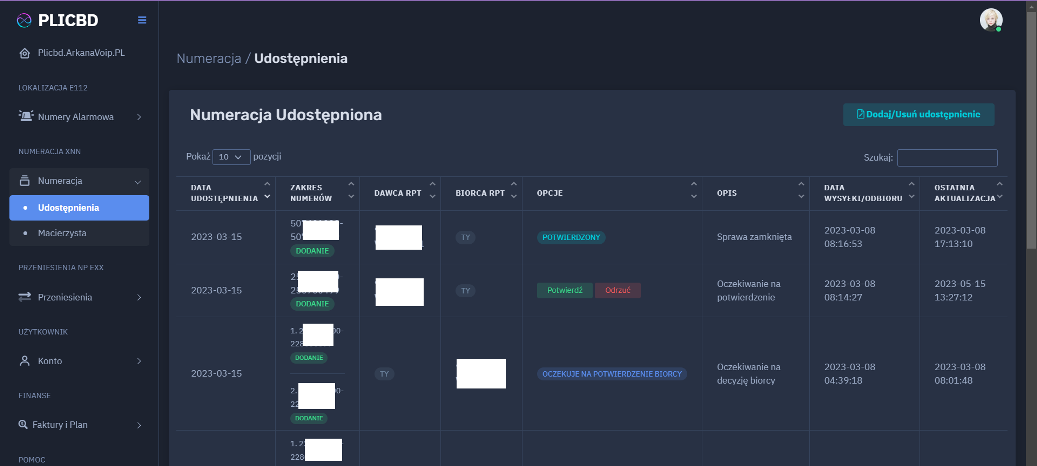This screenshot has width=1037, height=466.
Task: Click the Dodaj/Usuń udostępnienie button
Action: tap(918, 115)
